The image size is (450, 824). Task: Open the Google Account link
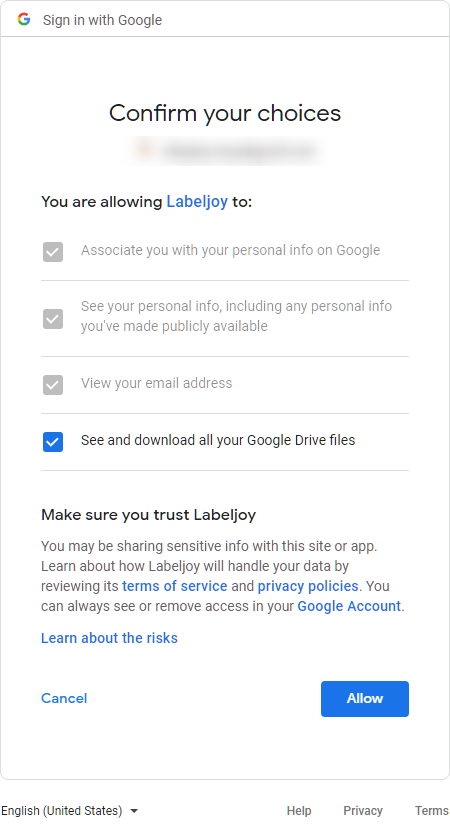(x=349, y=606)
